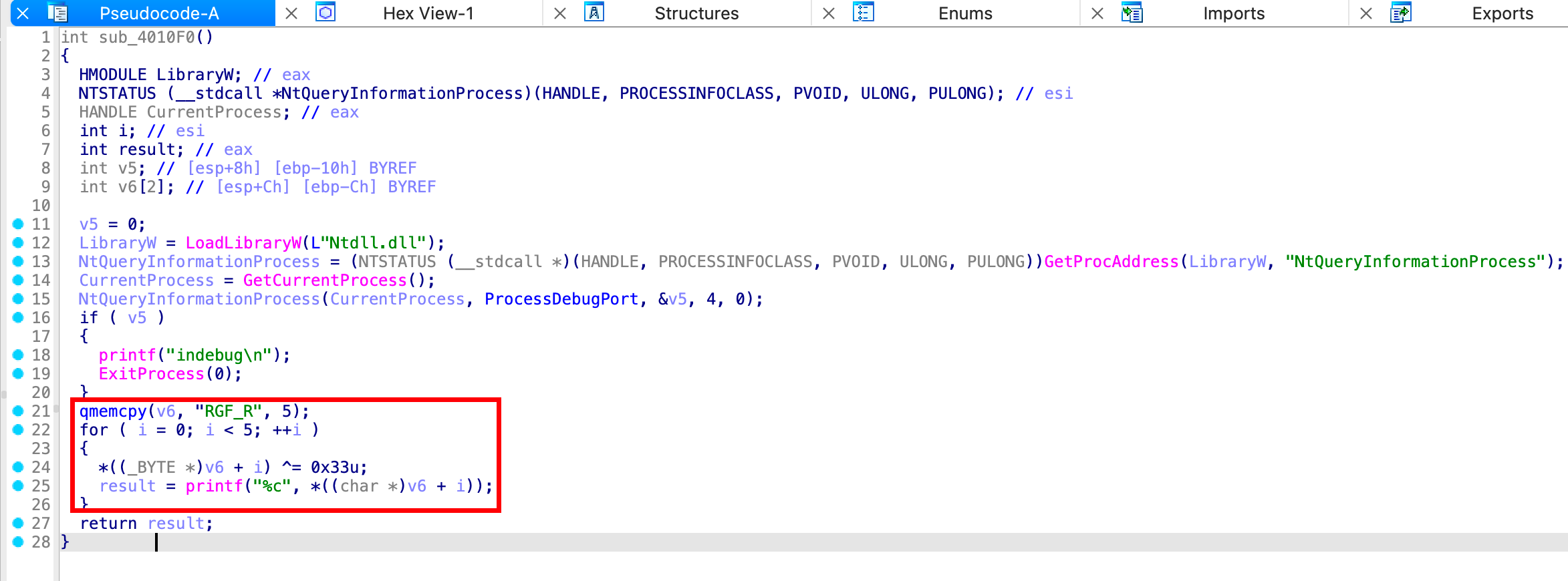Select the v6[2] declaration on line 9
The height and width of the screenshot is (581, 1568).
coord(127,187)
